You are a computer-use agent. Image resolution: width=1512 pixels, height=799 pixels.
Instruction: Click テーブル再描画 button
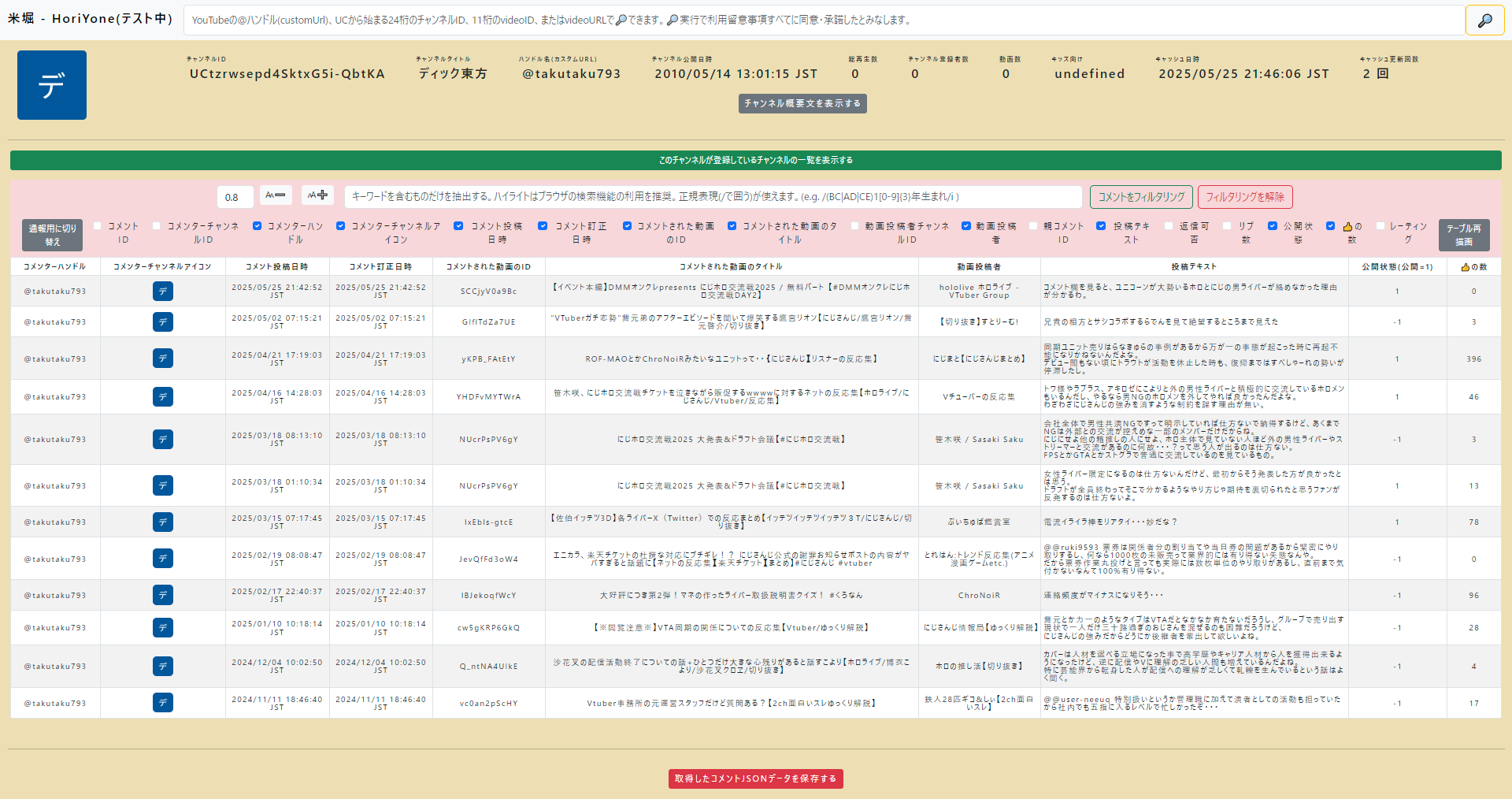click(x=1464, y=235)
